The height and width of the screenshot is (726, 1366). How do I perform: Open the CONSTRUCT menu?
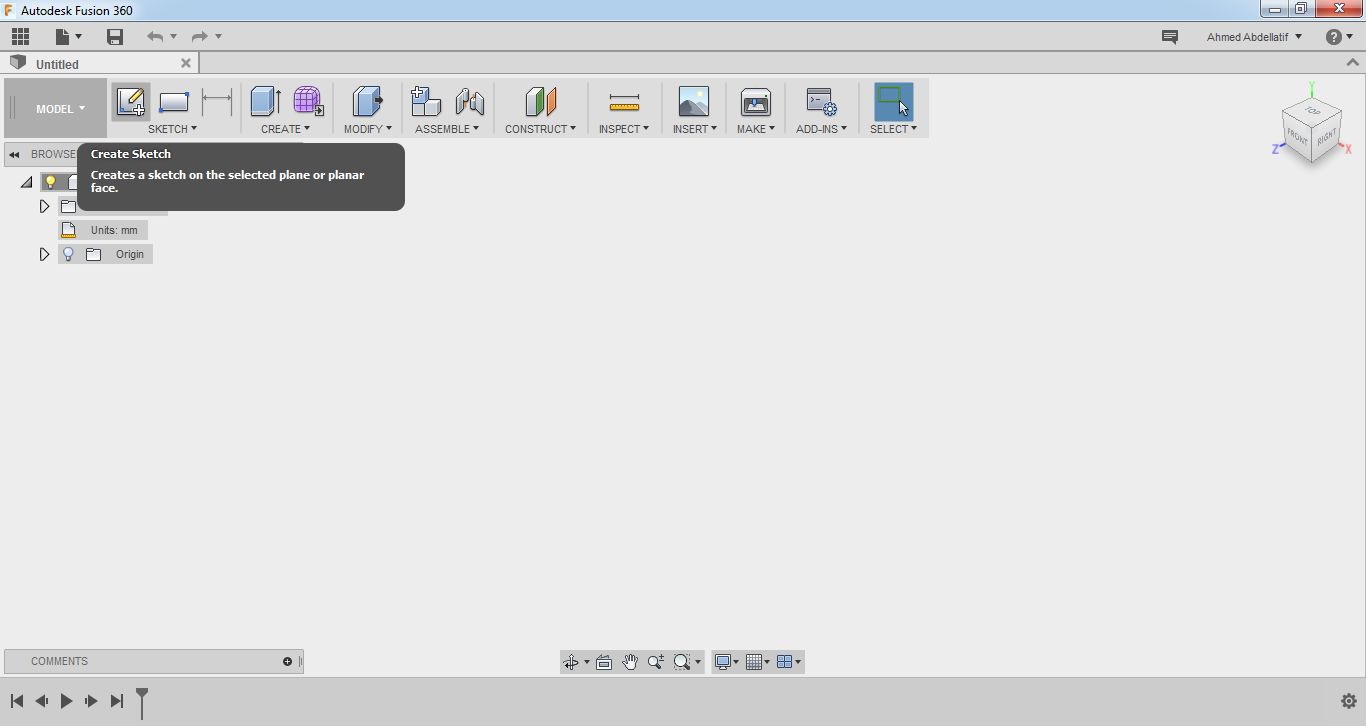(x=540, y=129)
